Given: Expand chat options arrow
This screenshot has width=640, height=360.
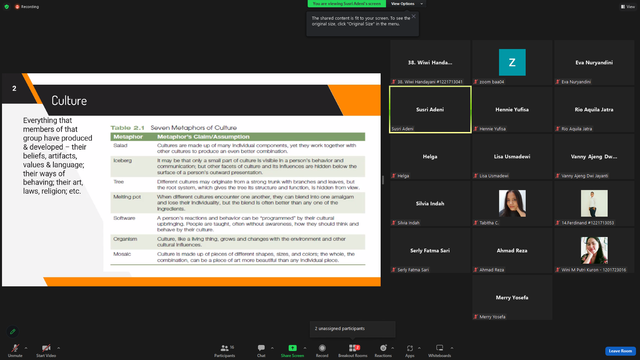Looking at the screenshot, I should coord(272,348).
